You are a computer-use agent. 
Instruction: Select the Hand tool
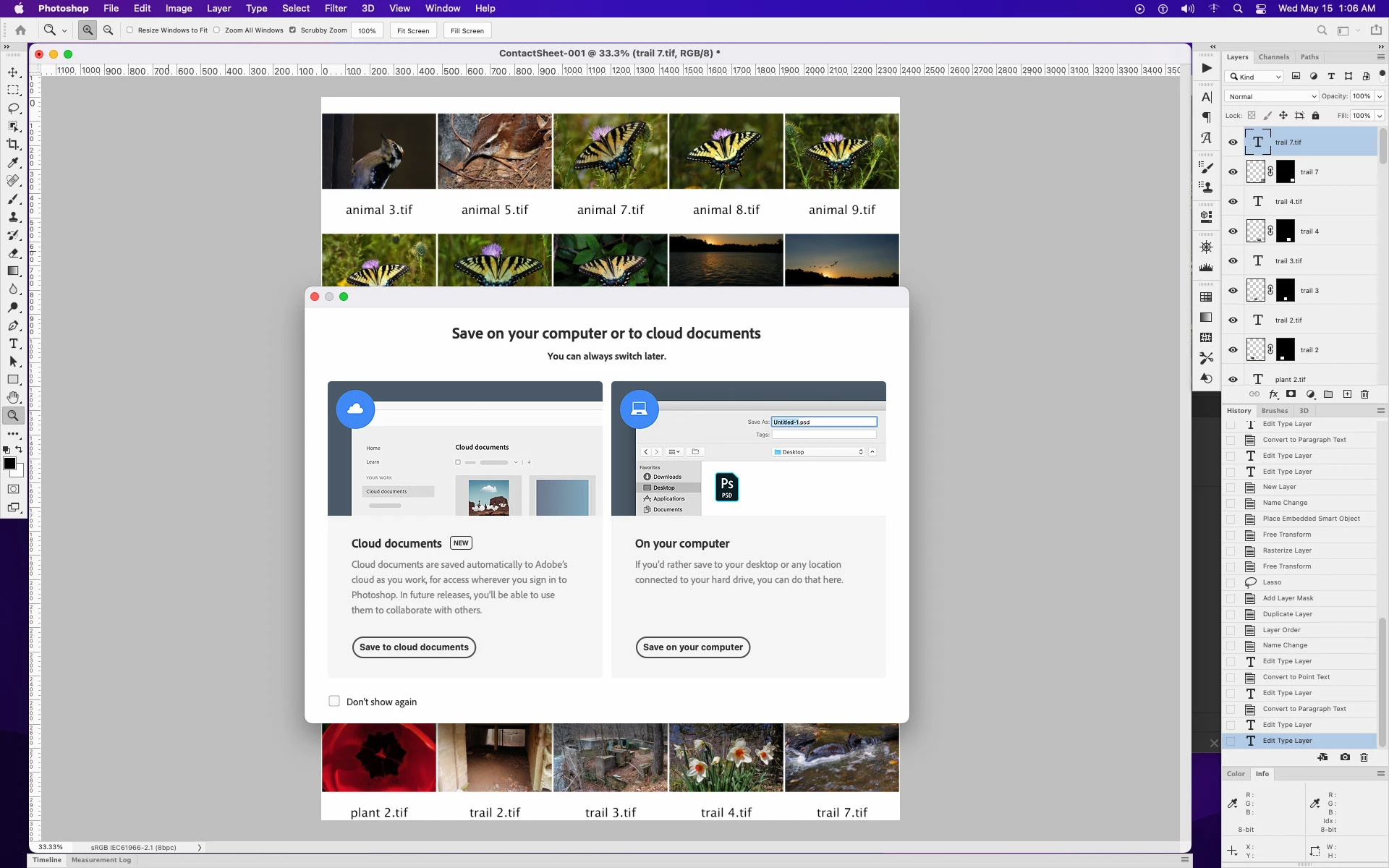point(13,398)
